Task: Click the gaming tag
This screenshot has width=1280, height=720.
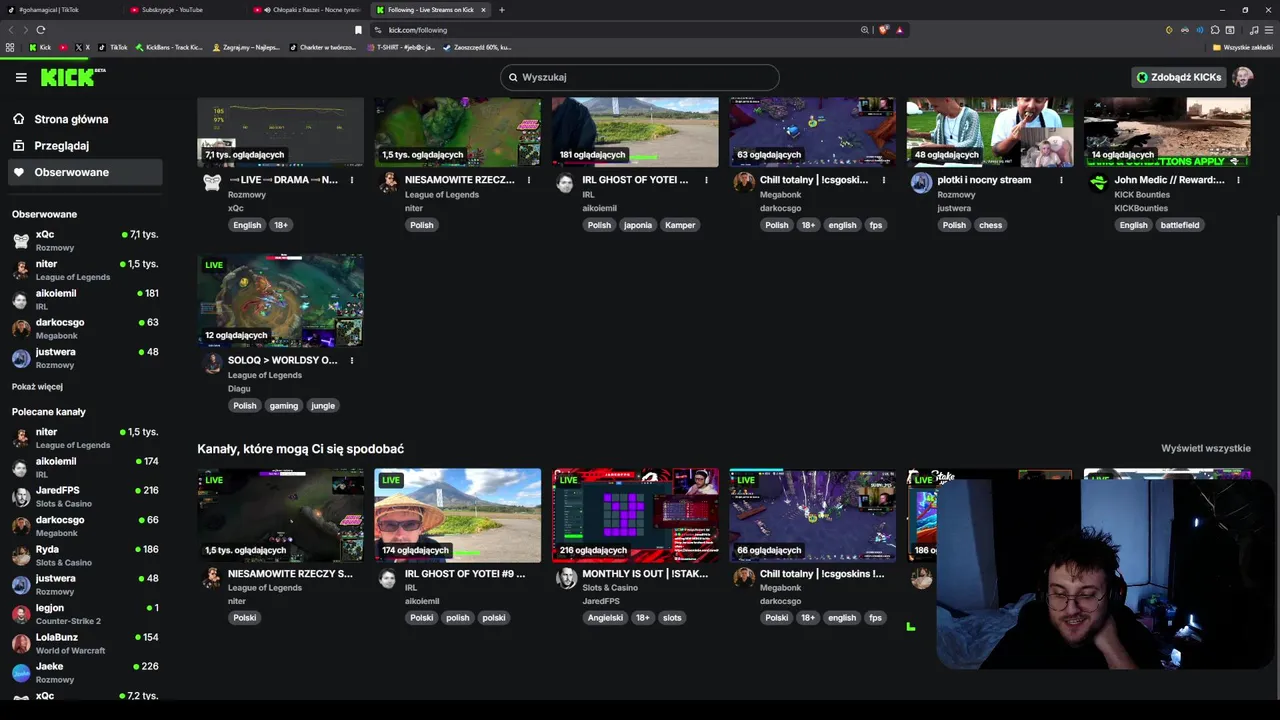Action: coord(284,405)
